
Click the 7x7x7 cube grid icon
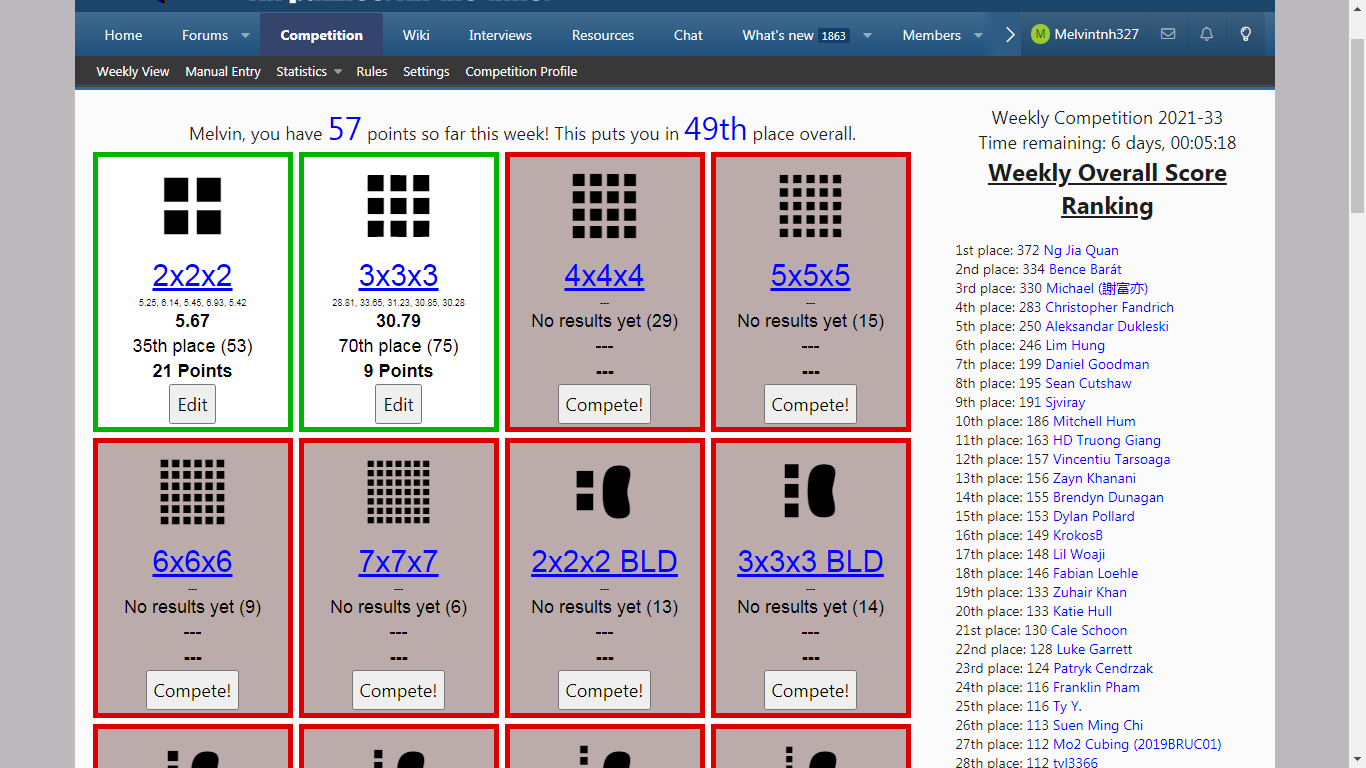point(398,492)
